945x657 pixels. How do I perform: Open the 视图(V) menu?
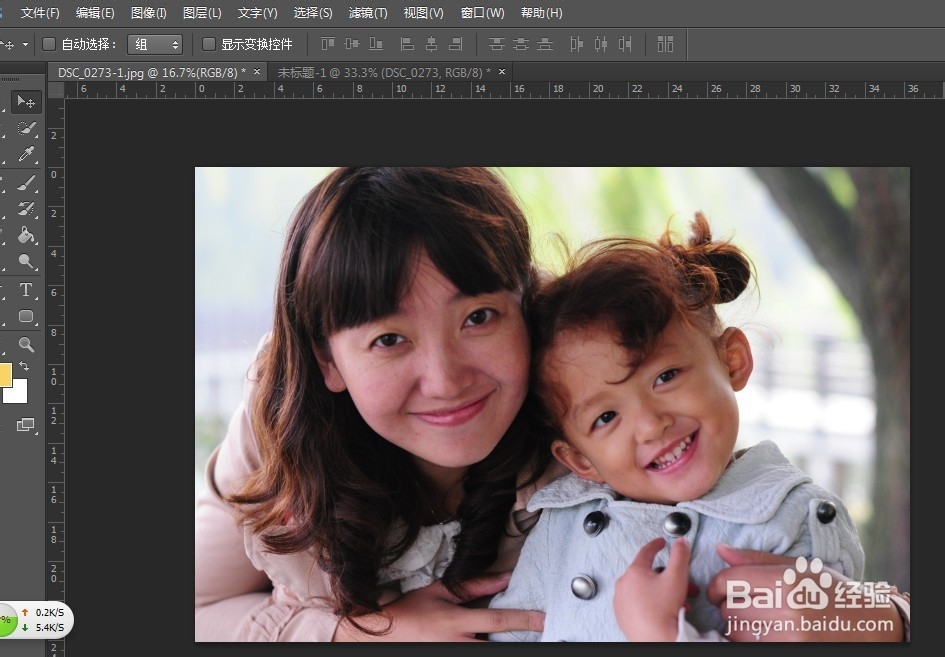[423, 13]
